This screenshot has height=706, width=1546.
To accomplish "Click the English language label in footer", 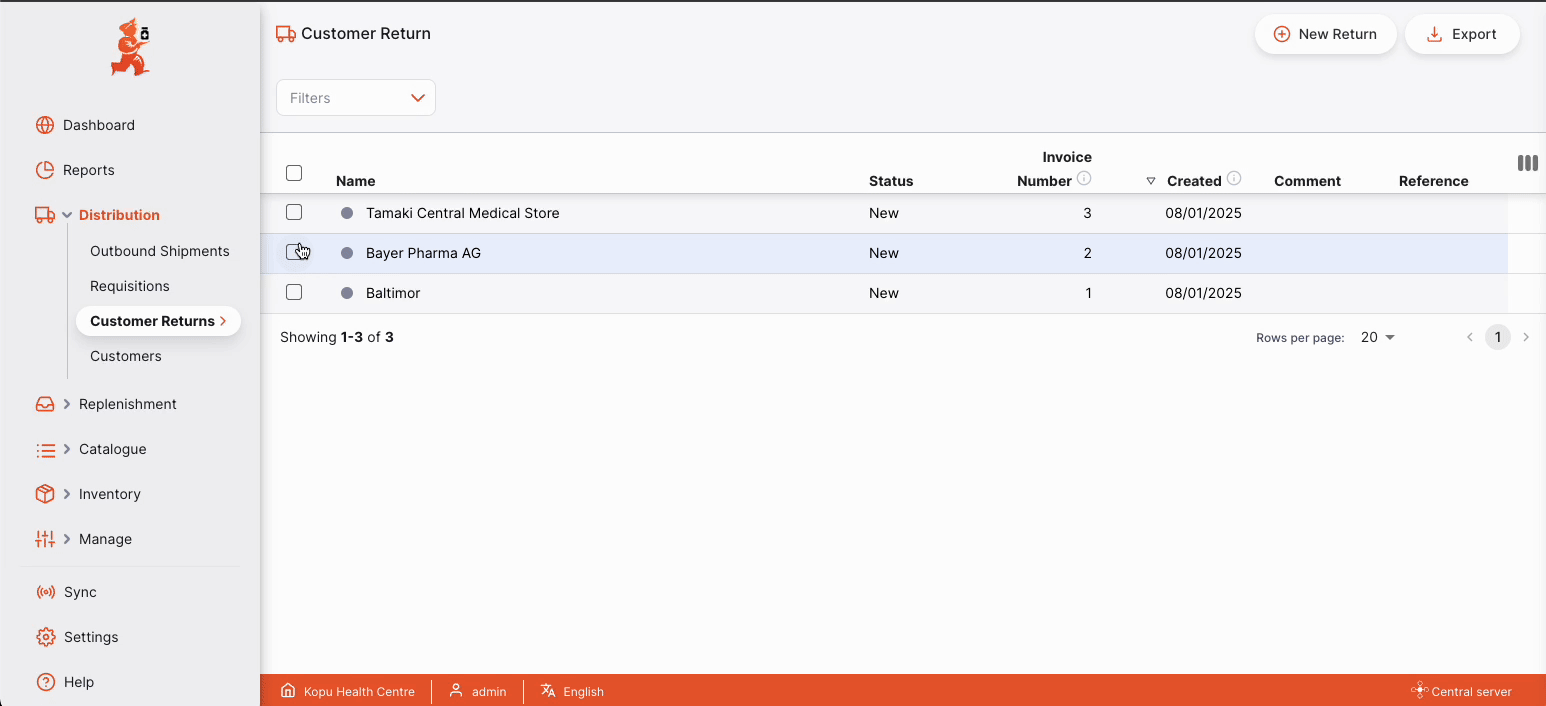I will tap(584, 691).
